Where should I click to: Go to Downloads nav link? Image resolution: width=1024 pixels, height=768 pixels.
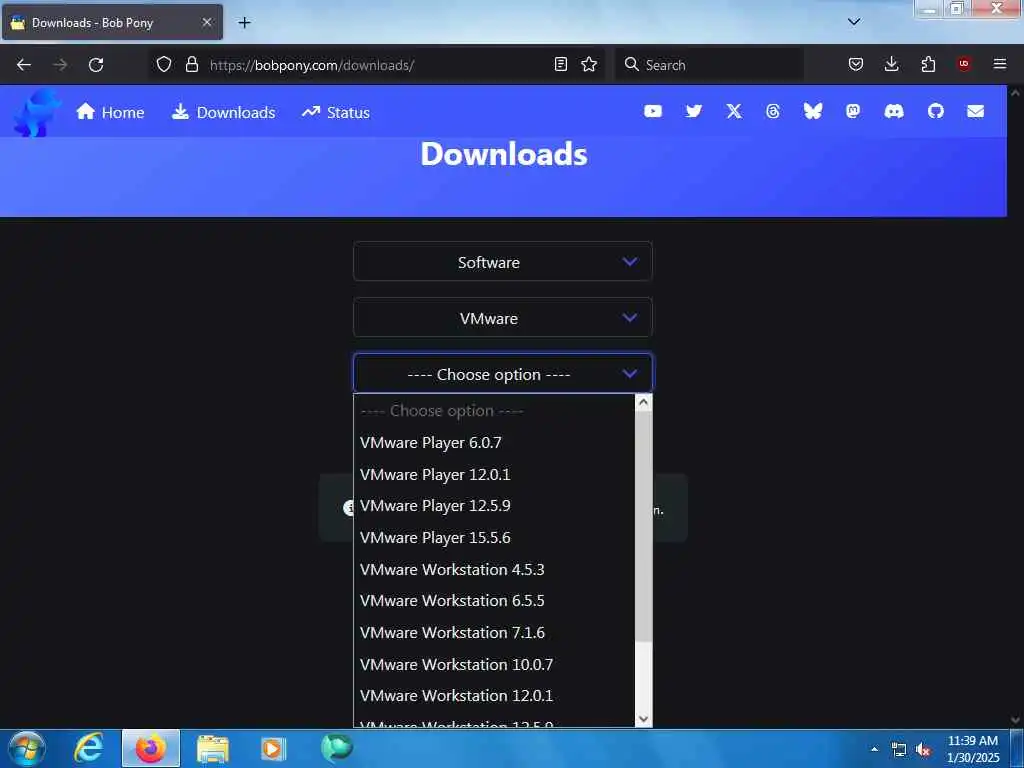click(x=223, y=112)
